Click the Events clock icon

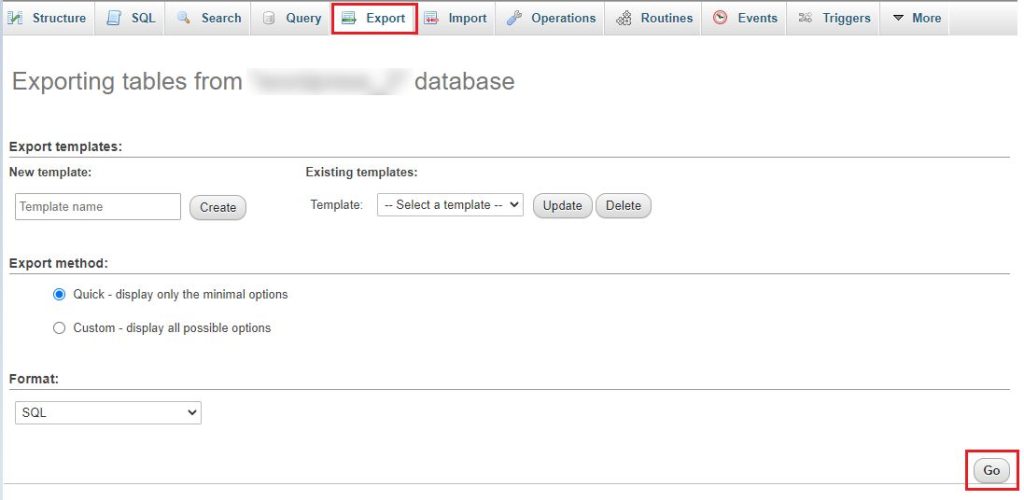pos(720,18)
